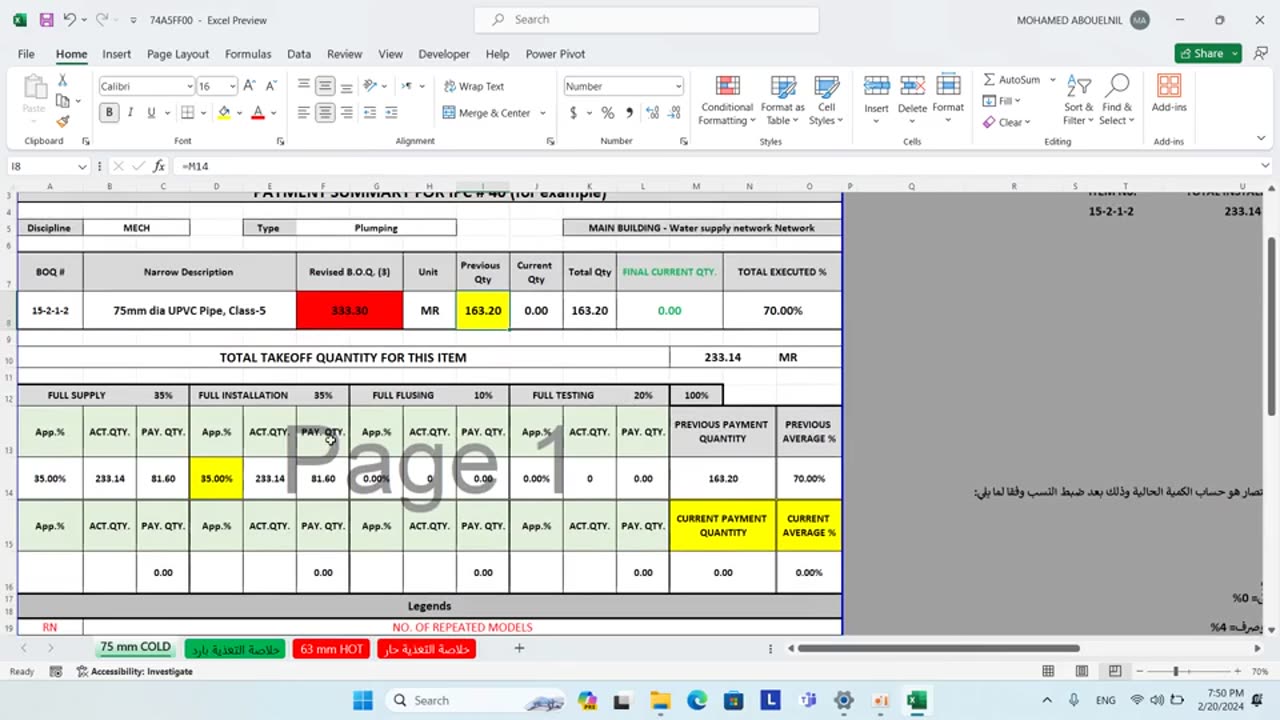This screenshot has width=1280, height=720.
Task: Click the Insert Function fx icon
Action: pos(158,166)
